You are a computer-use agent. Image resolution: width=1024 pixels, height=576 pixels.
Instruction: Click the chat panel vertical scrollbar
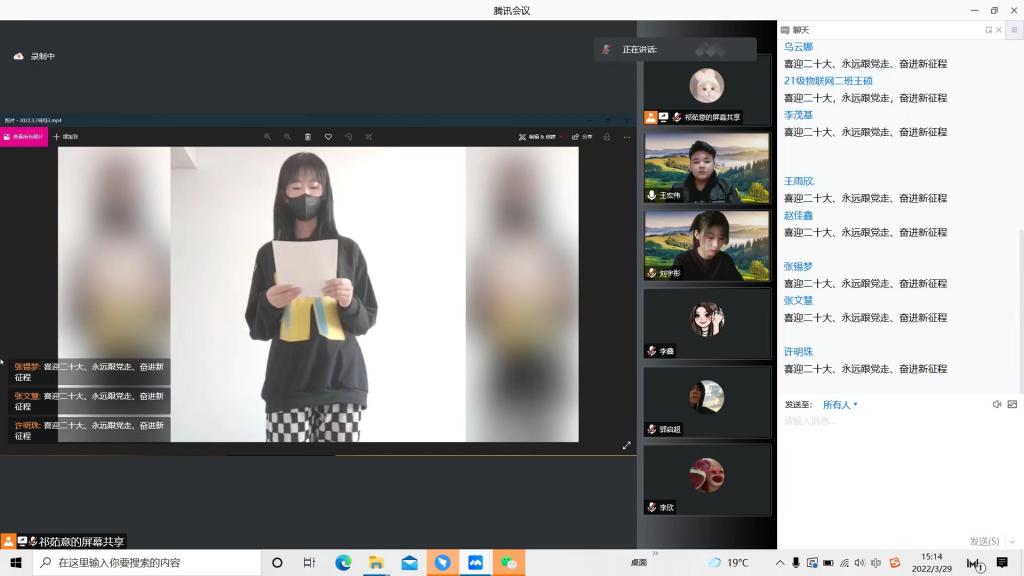pyautogui.click(x=1020, y=300)
